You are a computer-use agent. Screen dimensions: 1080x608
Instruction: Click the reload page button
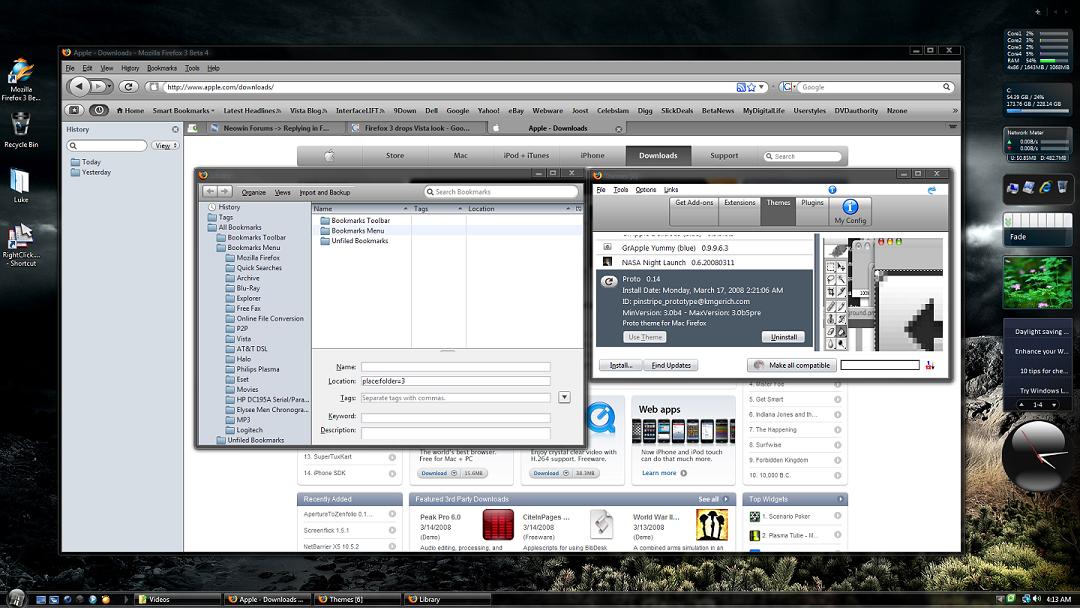click(126, 87)
